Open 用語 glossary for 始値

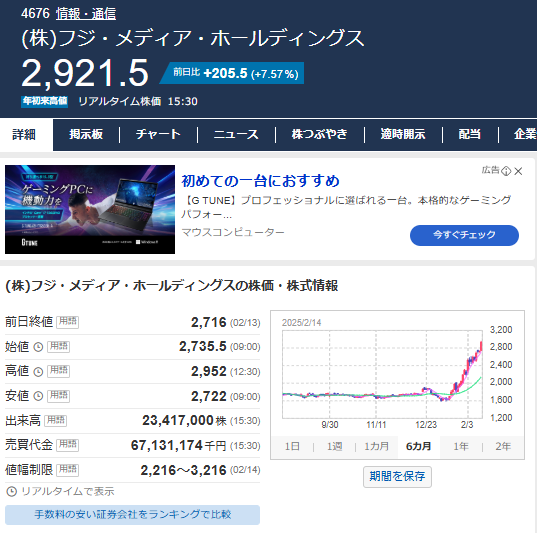(x=58, y=346)
